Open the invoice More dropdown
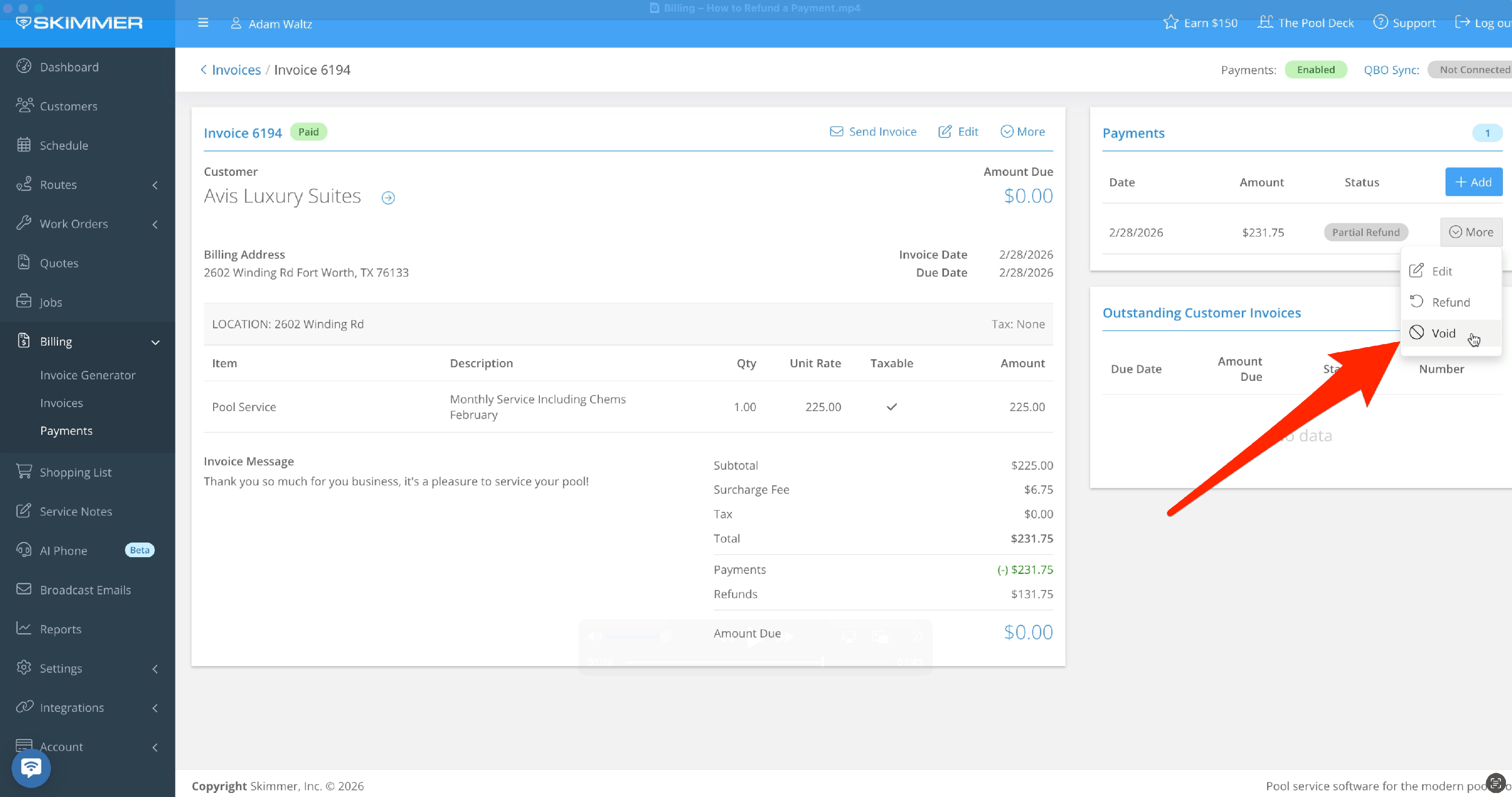 (1023, 131)
